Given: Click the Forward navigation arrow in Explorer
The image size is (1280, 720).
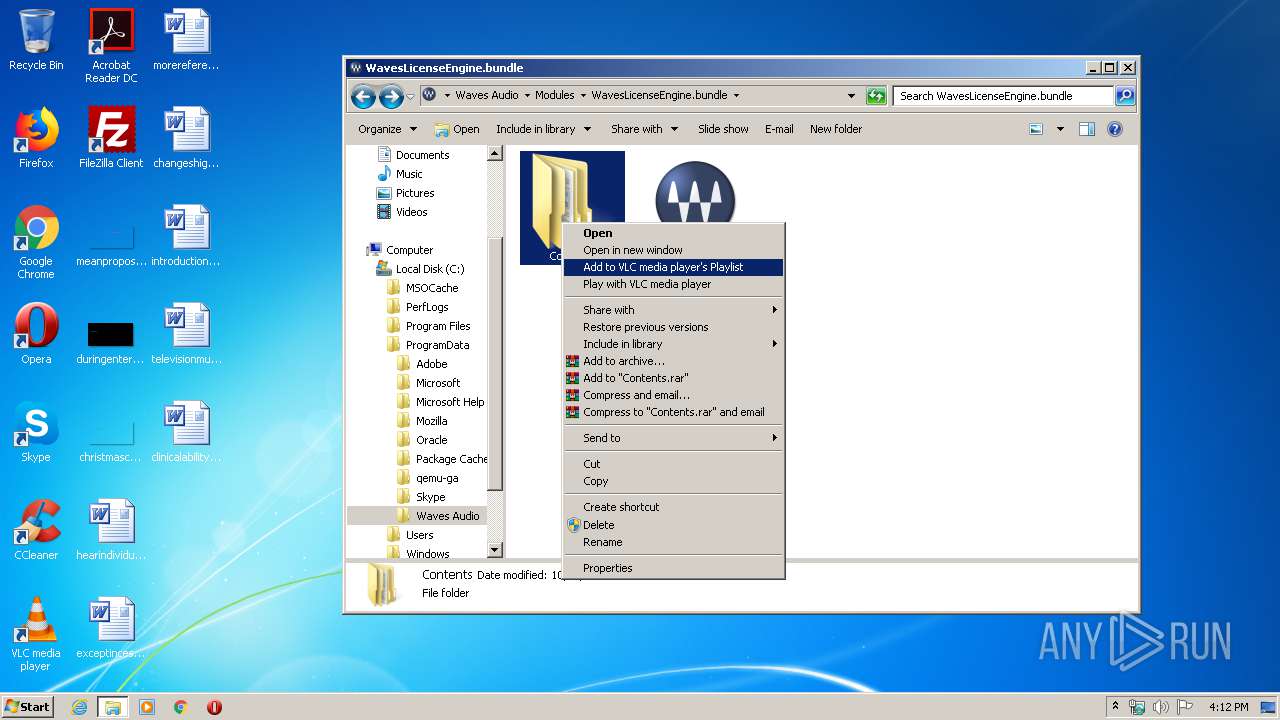Looking at the screenshot, I should (x=391, y=96).
